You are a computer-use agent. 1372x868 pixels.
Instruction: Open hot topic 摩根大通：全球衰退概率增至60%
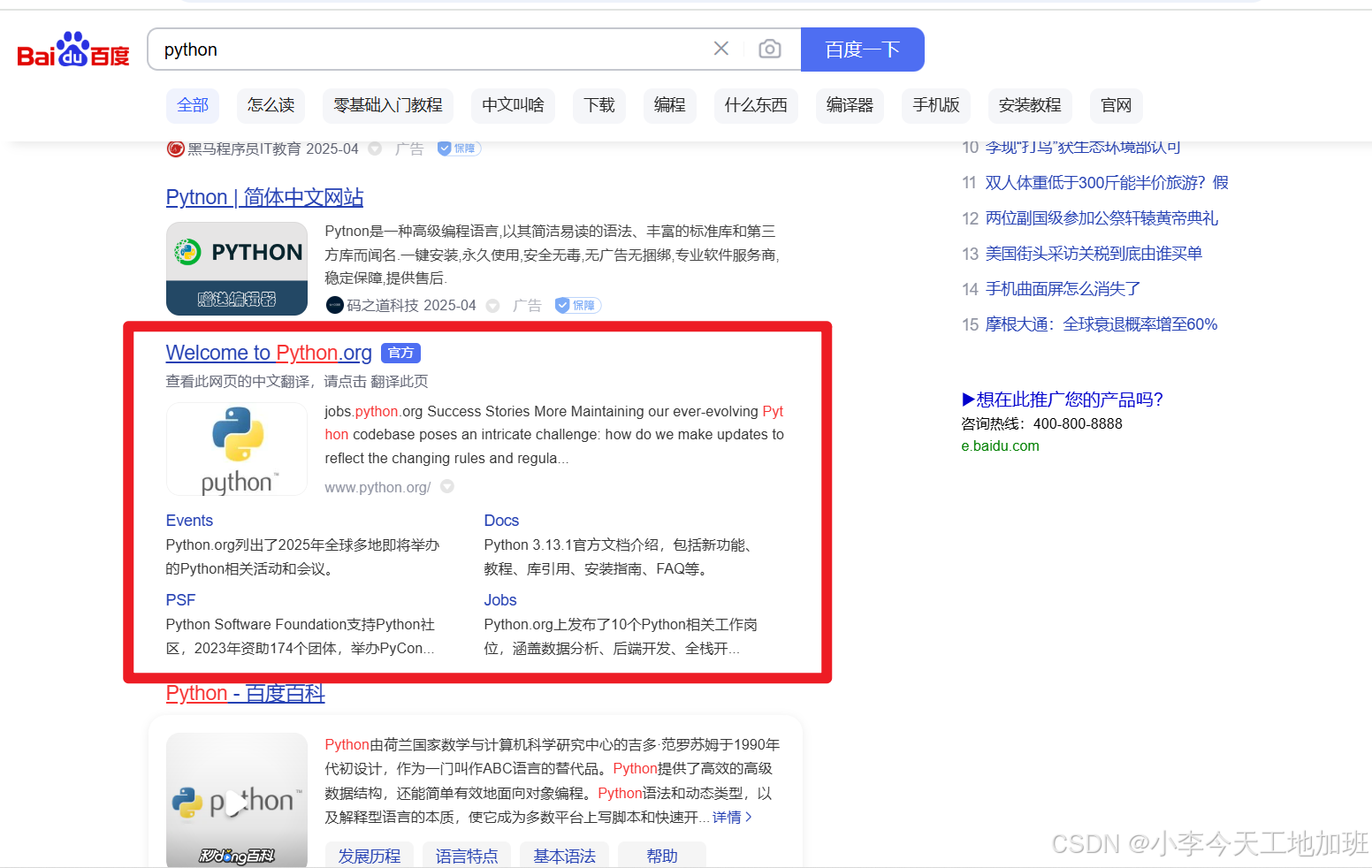[1101, 324]
